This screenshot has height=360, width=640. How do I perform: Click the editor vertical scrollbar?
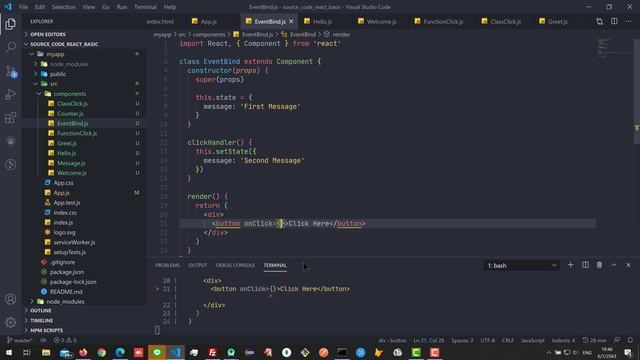[x=637, y=92]
